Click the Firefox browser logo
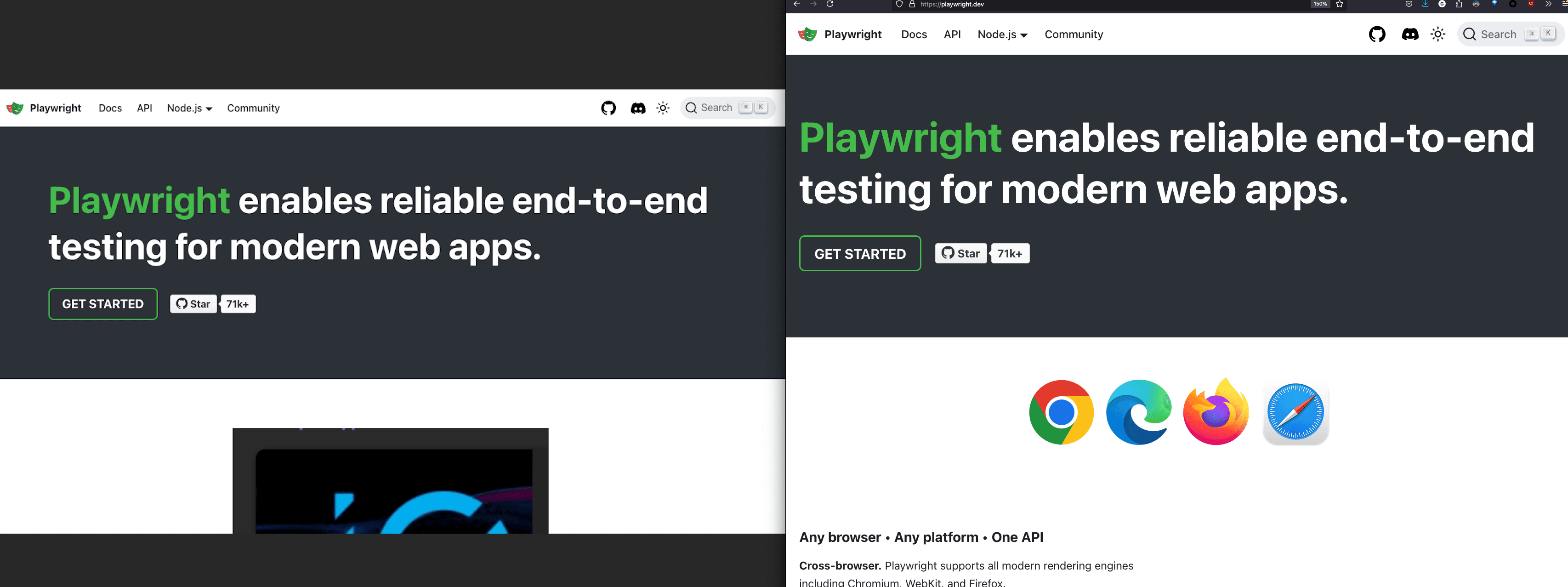Screen dimensions: 1568x587 click(1216, 411)
